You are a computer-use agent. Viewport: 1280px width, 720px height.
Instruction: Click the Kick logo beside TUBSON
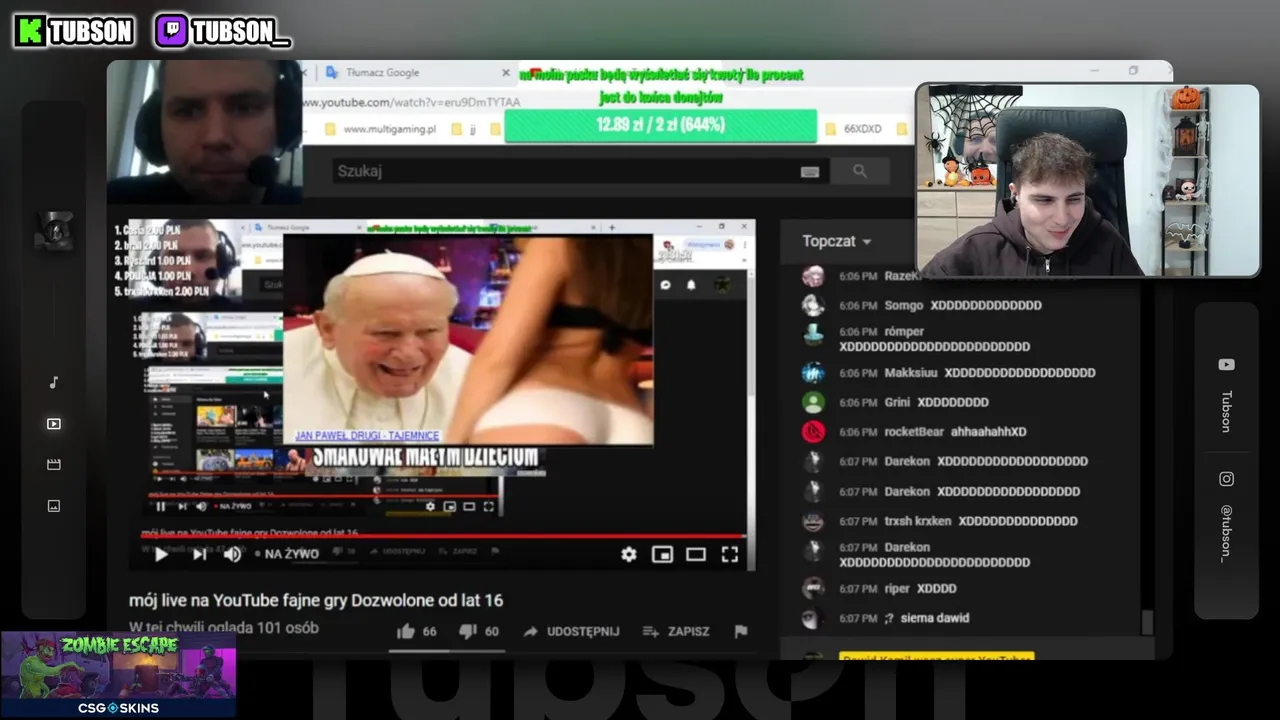click(30, 31)
